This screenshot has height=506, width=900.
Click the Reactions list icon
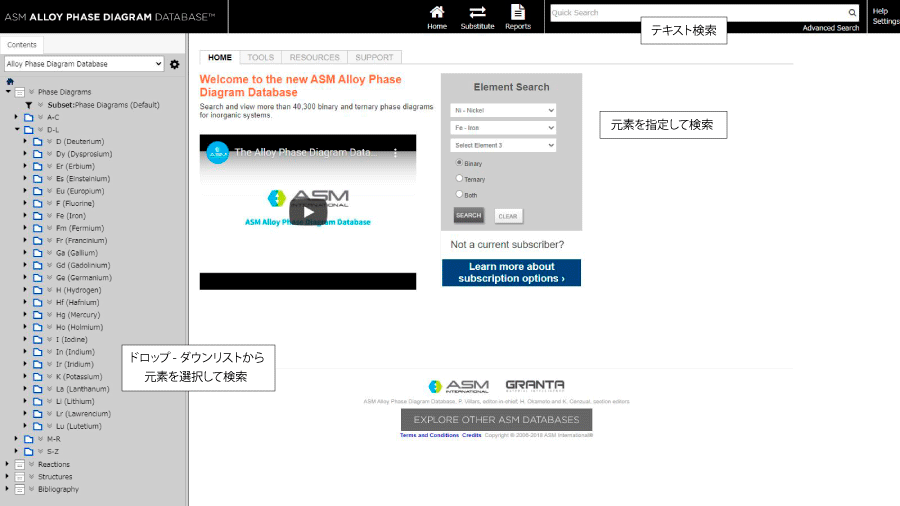[20, 464]
